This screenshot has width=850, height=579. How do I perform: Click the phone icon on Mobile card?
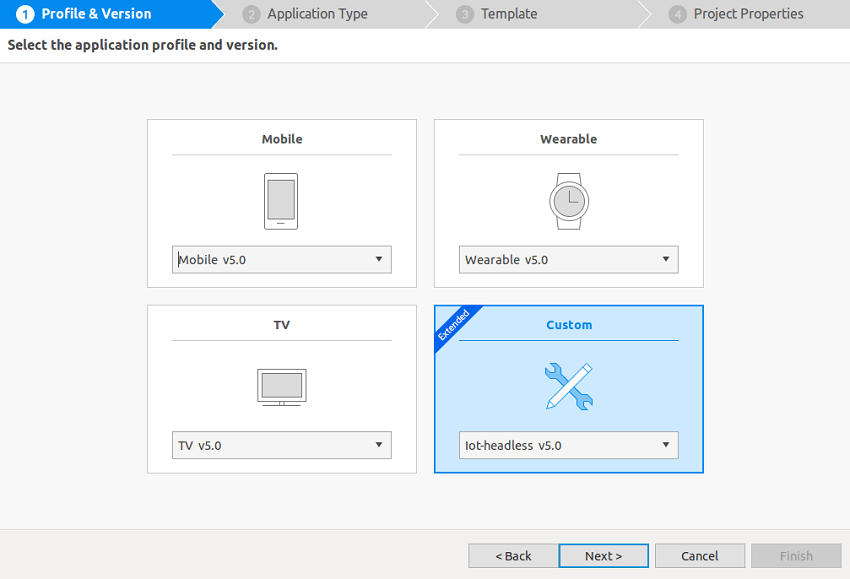click(281, 201)
